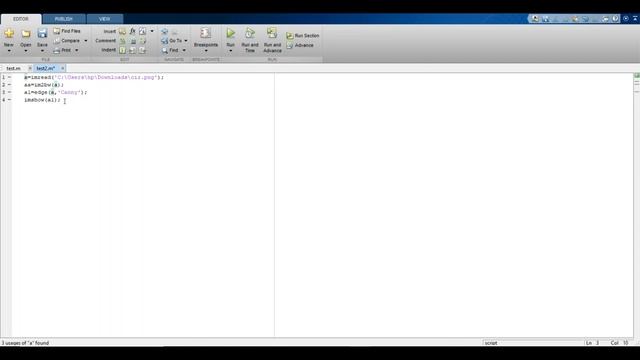The width and height of the screenshot is (640, 360).
Task: Expand the Print dropdown arrow
Action: [x=76, y=50]
